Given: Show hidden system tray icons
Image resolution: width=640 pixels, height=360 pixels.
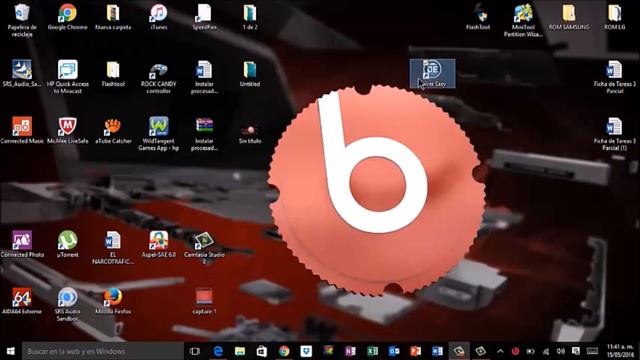Looking at the screenshot, I should 500,351.
